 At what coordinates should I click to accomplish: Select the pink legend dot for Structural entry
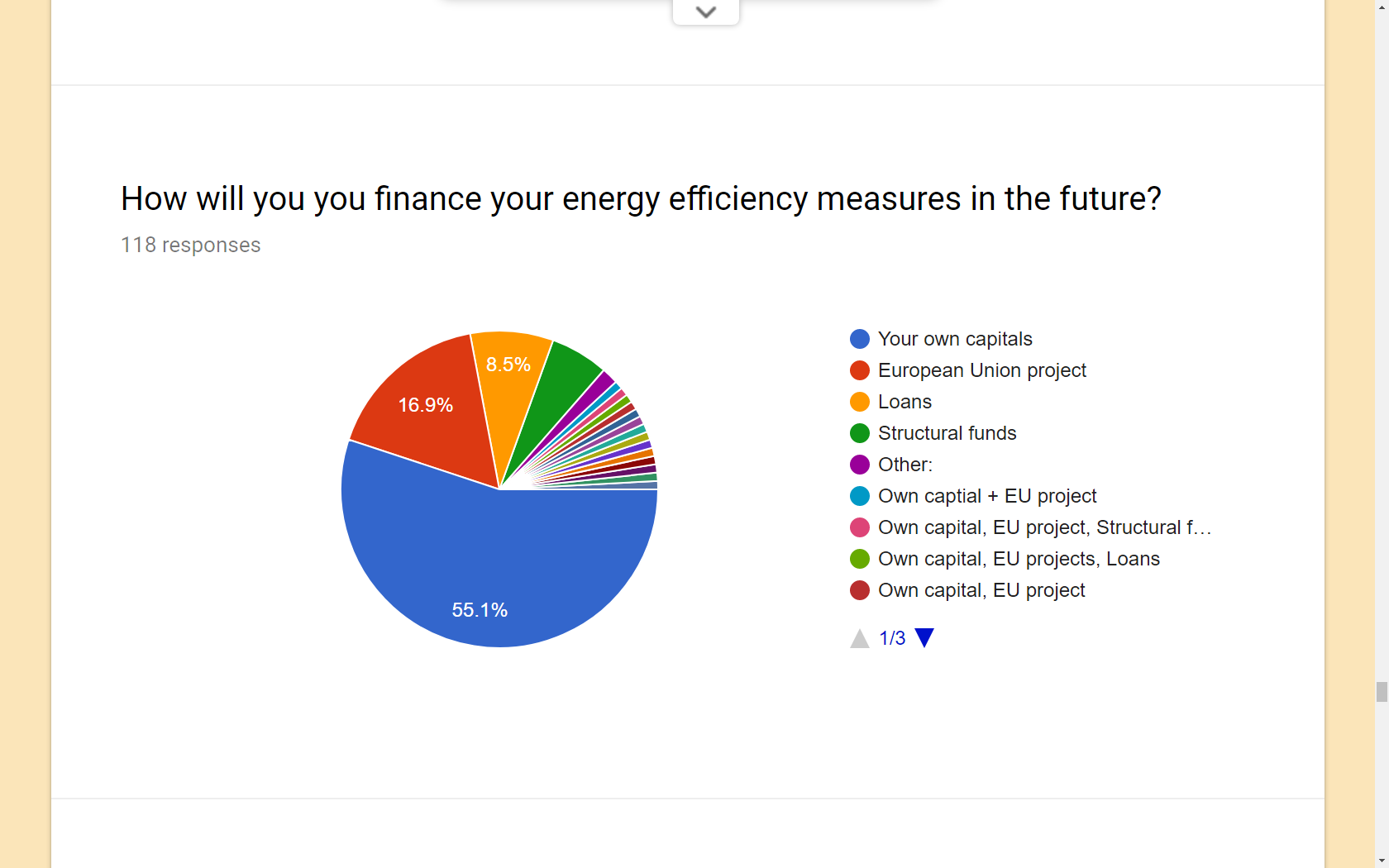(860, 527)
